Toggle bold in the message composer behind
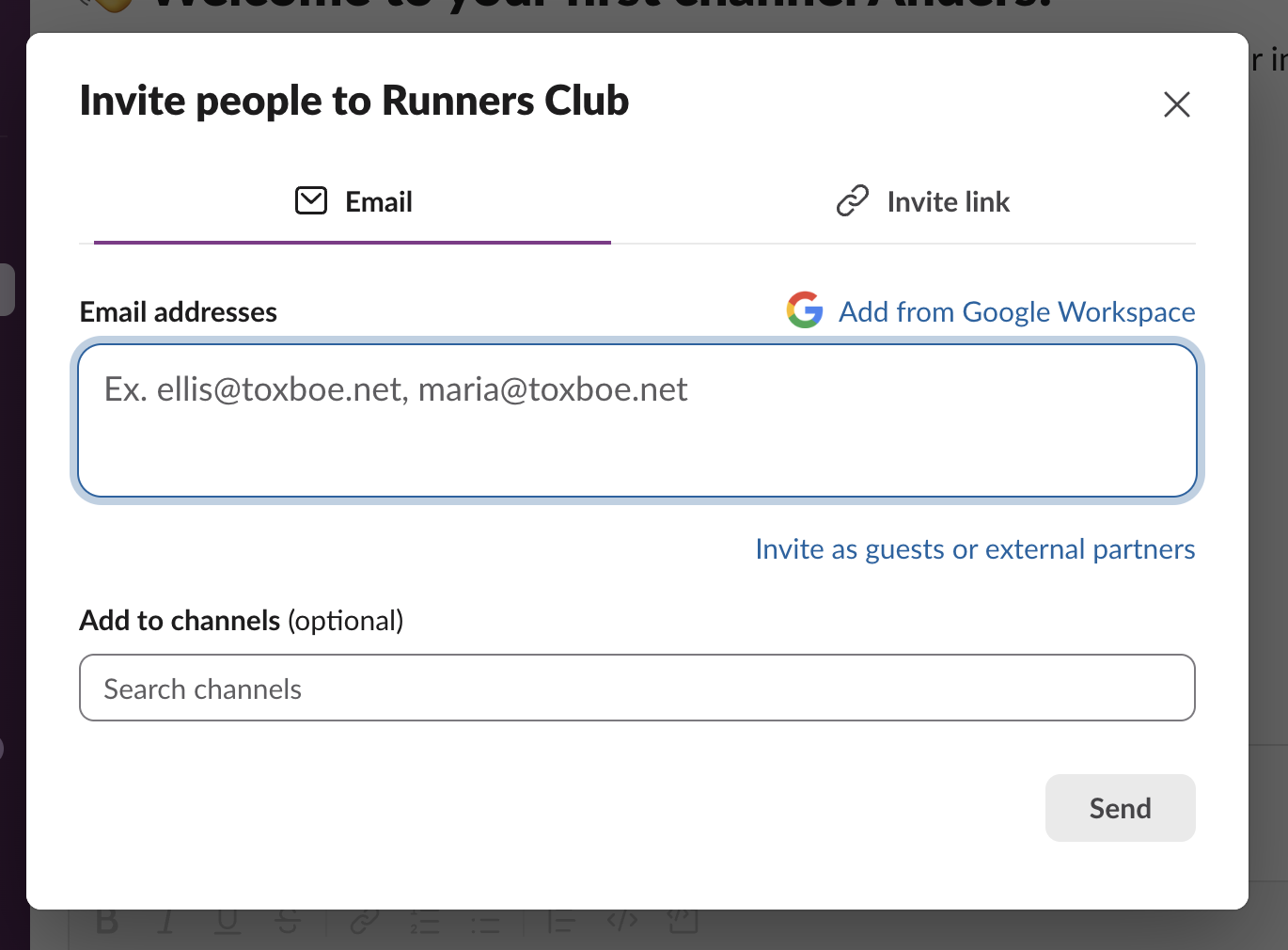This screenshot has width=1288, height=950. tap(107, 922)
